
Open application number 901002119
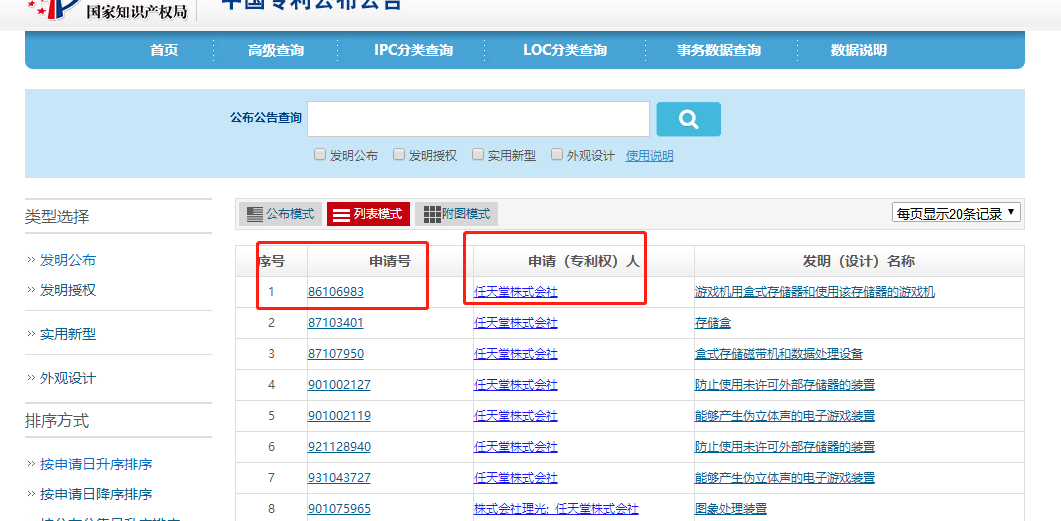point(339,416)
